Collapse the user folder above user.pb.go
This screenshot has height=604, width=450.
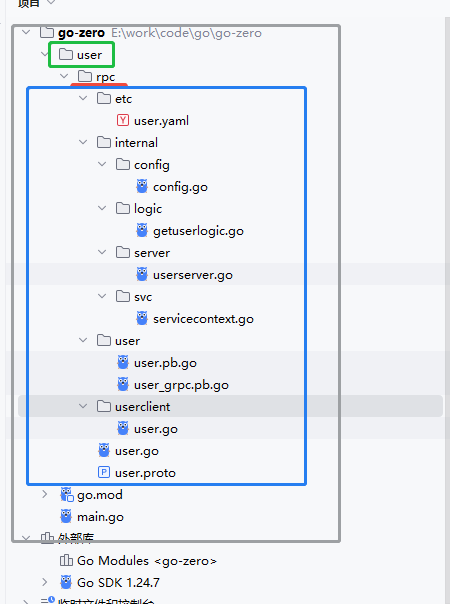(83, 340)
